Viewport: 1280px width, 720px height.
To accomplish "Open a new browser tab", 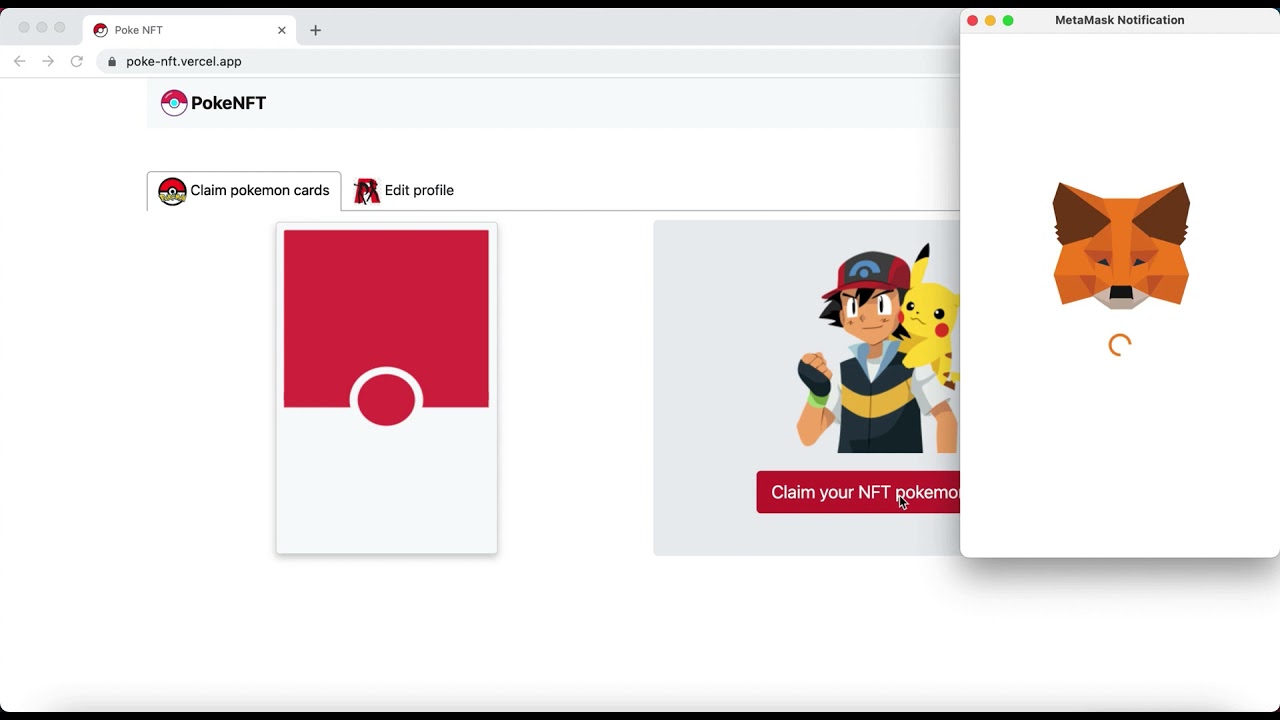I will 315,30.
